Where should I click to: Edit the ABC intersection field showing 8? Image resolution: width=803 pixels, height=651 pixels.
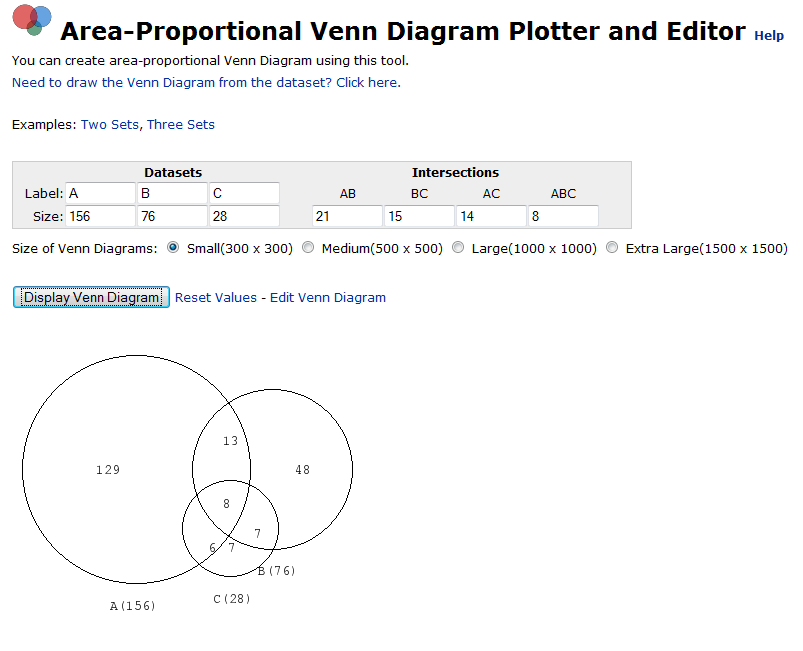563,216
